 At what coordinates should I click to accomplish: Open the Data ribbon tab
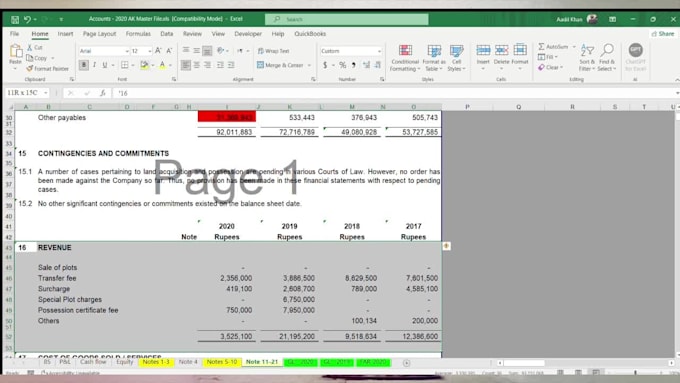coord(167,33)
